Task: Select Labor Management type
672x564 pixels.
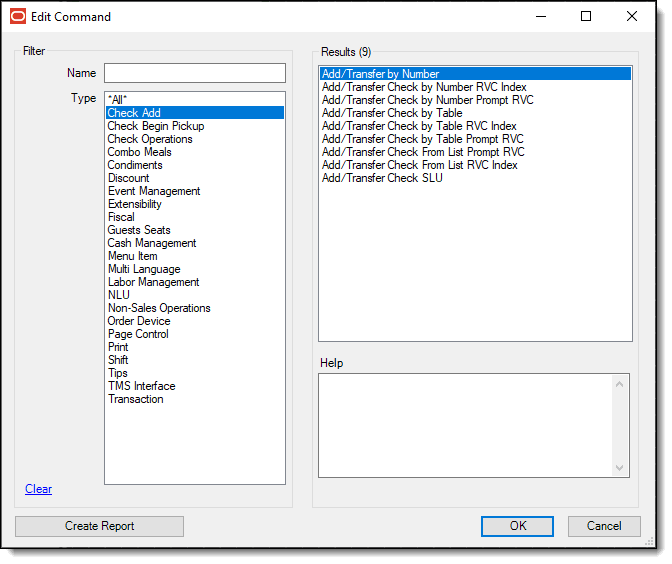Action: 153,282
